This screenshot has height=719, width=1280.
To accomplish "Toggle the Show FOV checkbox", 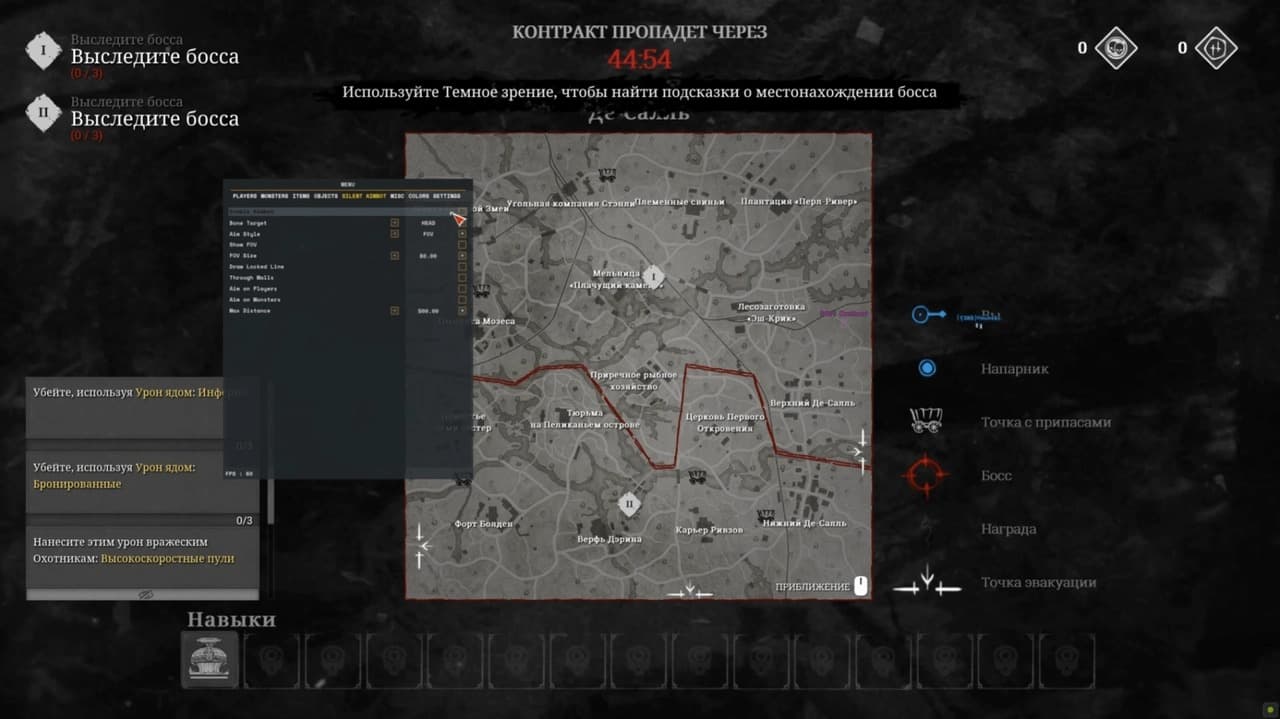I will click(x=462, y=245).
